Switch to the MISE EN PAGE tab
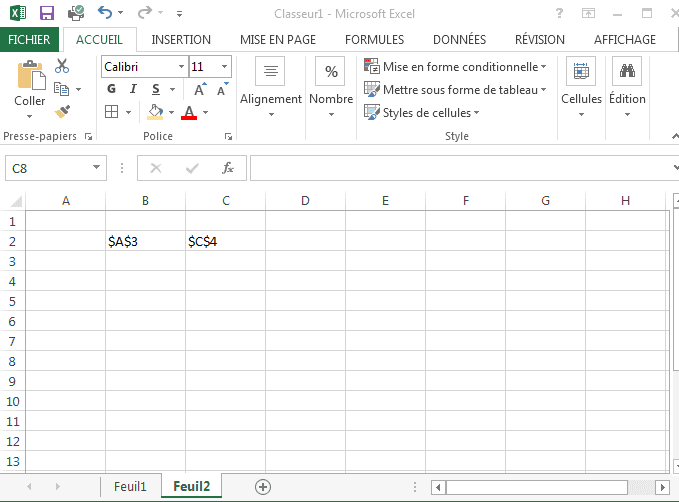 [x=278, y=39]
